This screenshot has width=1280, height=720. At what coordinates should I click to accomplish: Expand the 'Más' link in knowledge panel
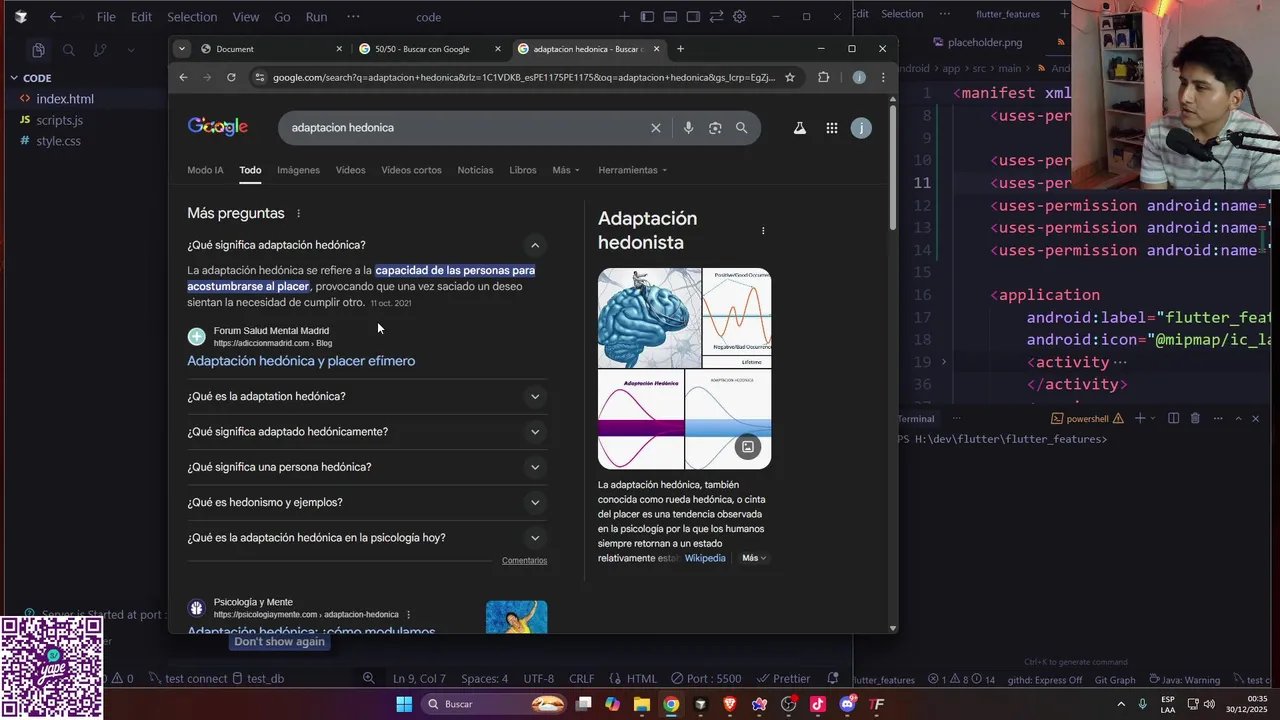(x=754, y=558)
